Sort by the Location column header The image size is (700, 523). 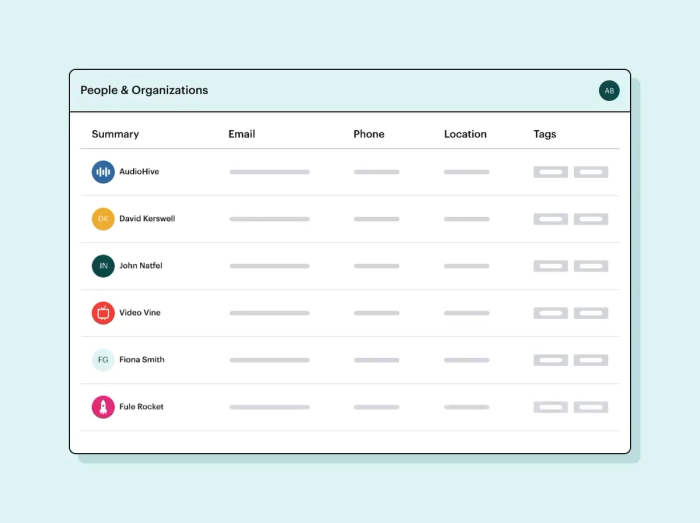point(465,134)
